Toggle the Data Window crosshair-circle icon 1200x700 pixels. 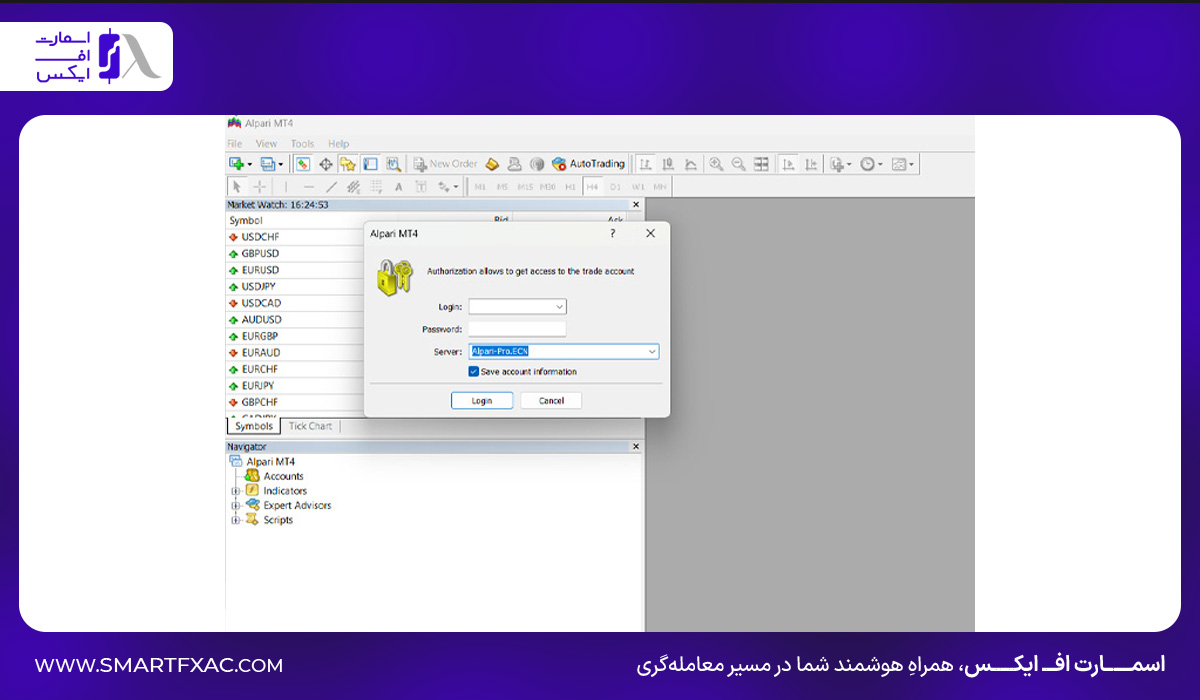[x=325, y=164]
